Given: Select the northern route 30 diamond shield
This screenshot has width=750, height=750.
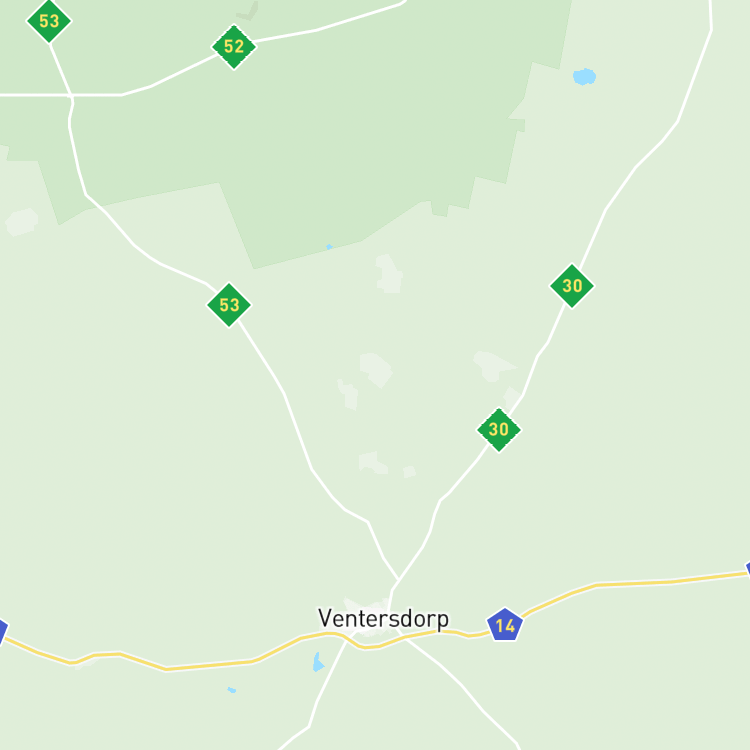Looking at the screenshot, I should click(572, 286).
